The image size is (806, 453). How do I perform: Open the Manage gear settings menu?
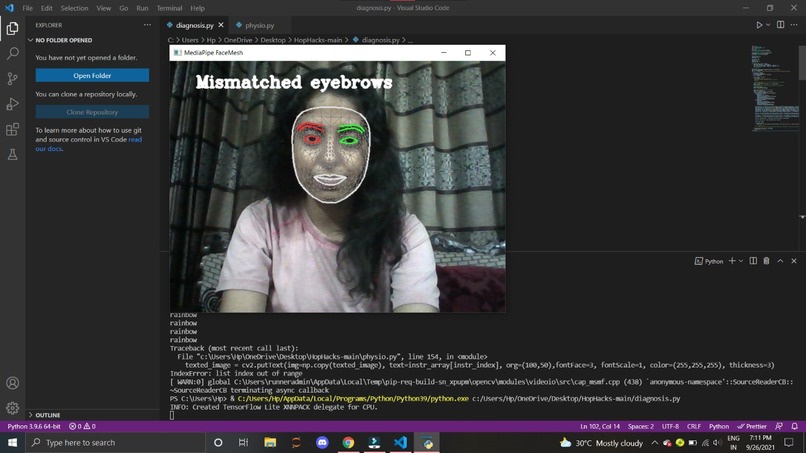pos(12,408)
